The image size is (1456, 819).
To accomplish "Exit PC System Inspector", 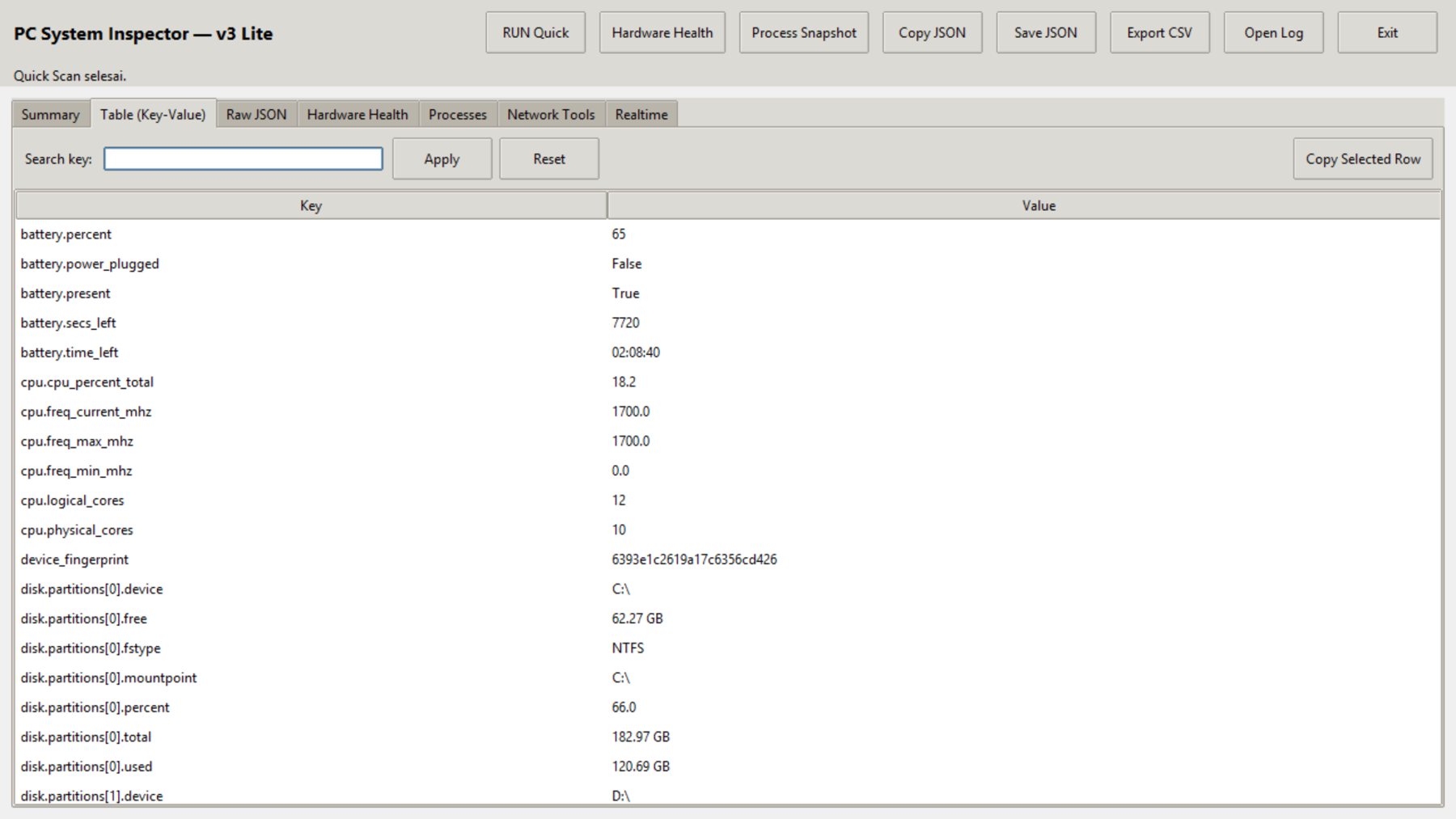I will click(1386, 32).
